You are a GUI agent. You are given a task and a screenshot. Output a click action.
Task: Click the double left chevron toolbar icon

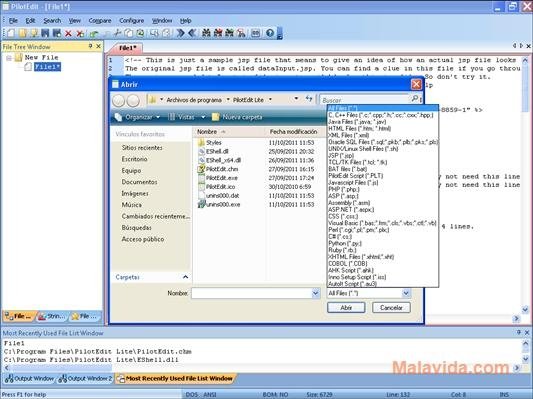point(192,33)
